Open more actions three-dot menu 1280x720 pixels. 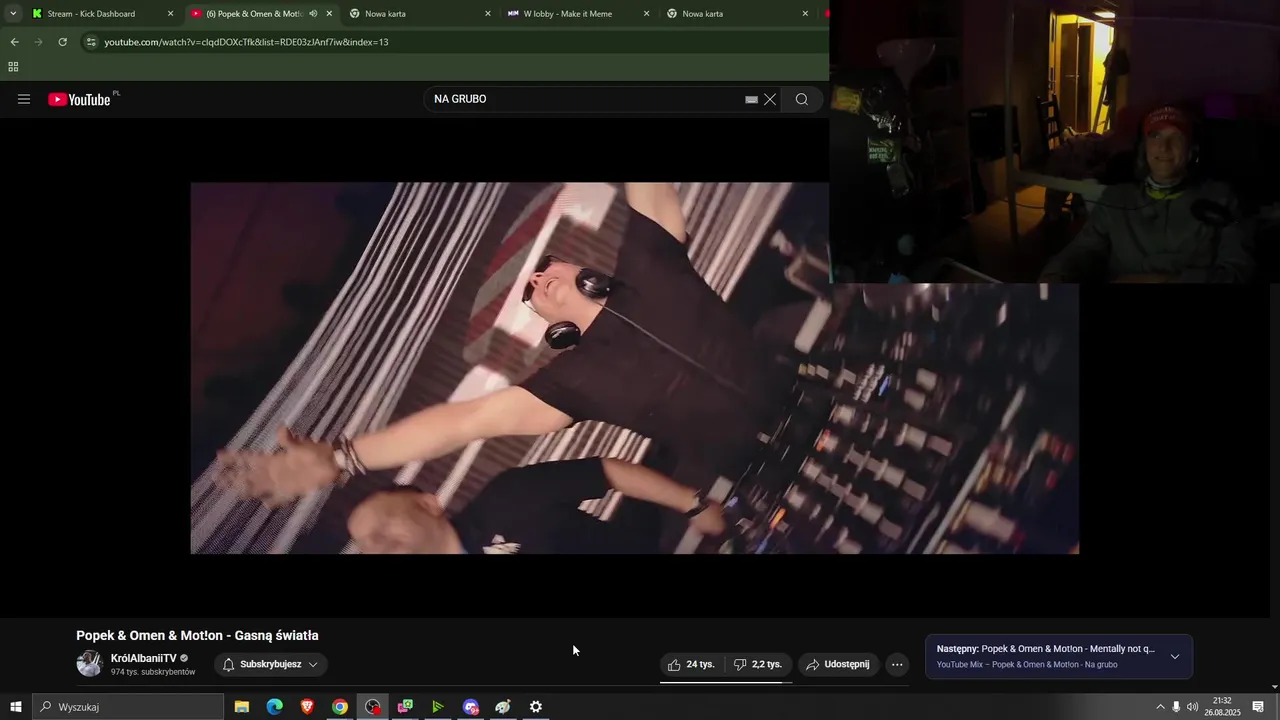pos(897,664)
